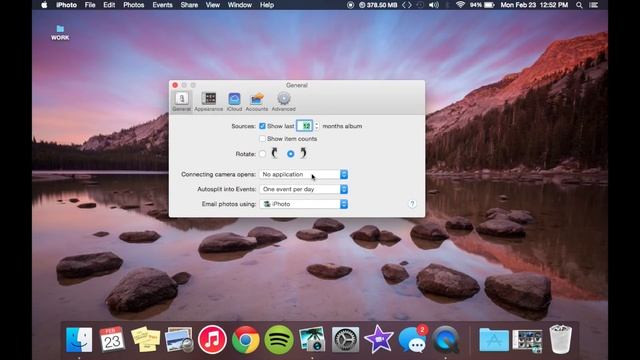Open System Preferences from the dock

tap(345, 340)
